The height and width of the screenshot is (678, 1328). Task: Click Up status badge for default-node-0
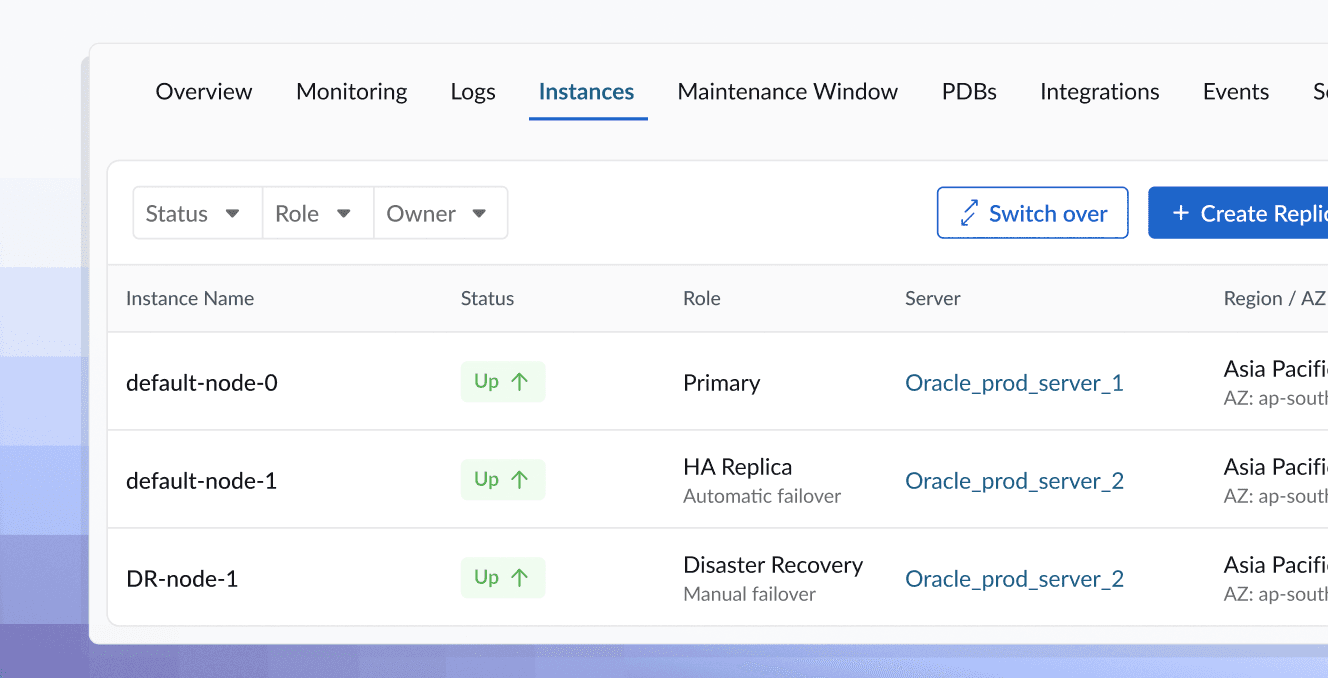click(503, 382)
